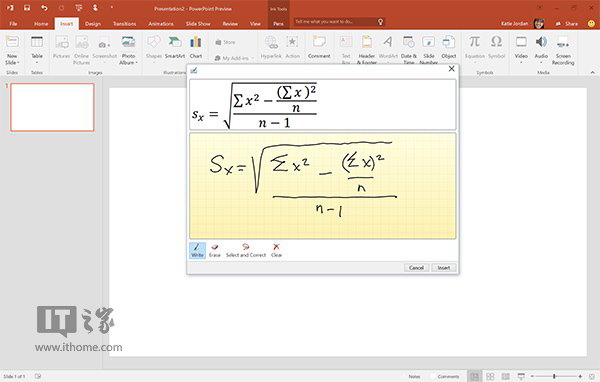Click the spell check status bar icon
600x382 pixels.
click(x=38, y=377)
